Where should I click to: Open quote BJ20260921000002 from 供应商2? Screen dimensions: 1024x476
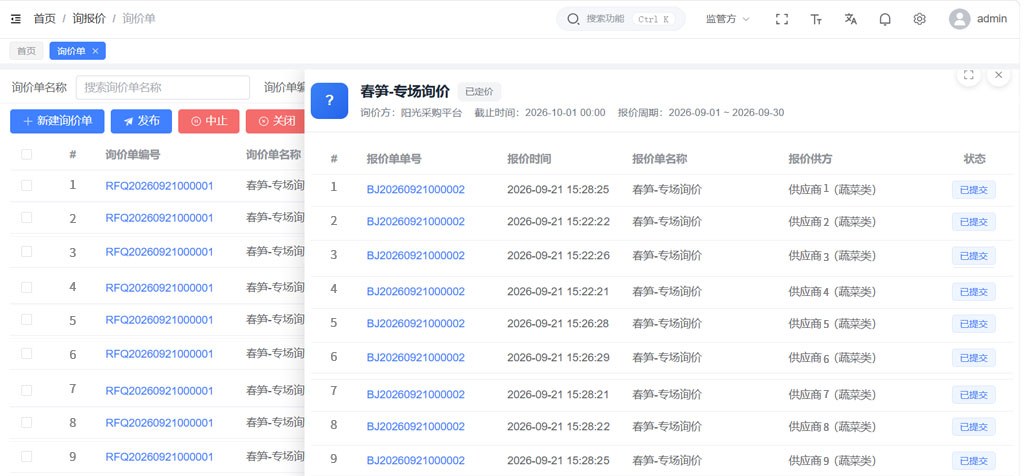point(415,222)
